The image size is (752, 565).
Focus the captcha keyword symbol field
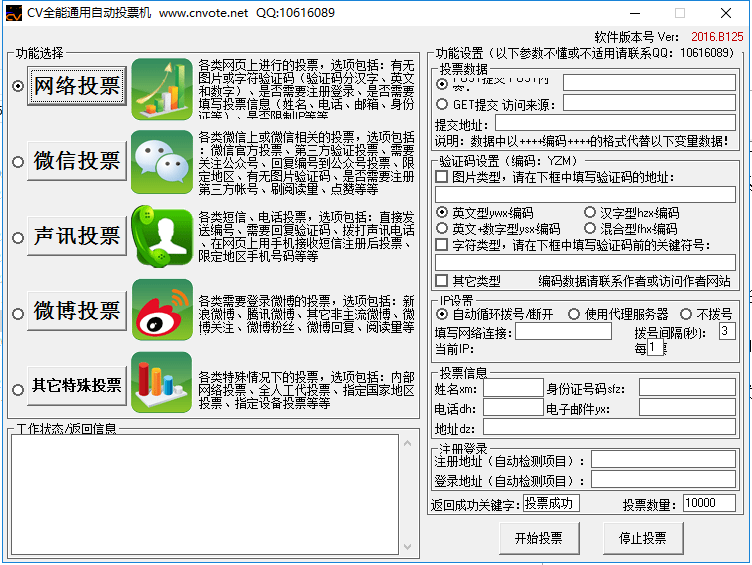[585, 262]
